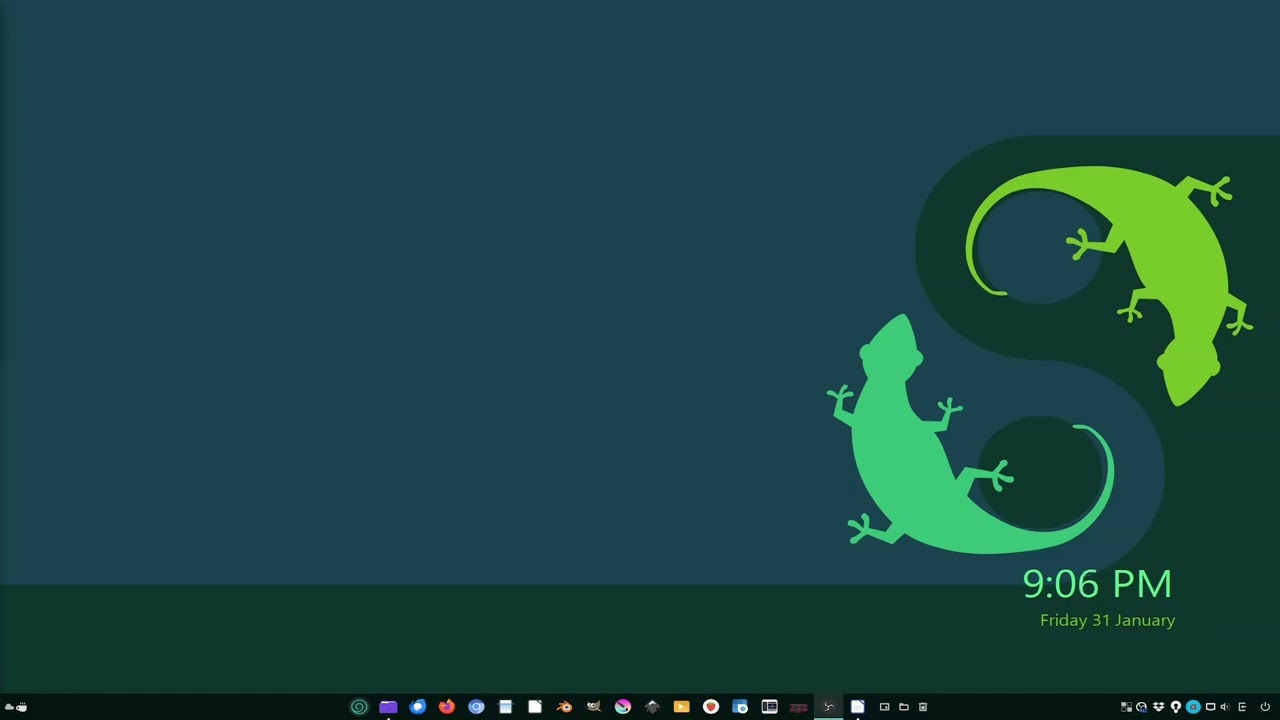Open the weather cloud applet

coord(9,707)
